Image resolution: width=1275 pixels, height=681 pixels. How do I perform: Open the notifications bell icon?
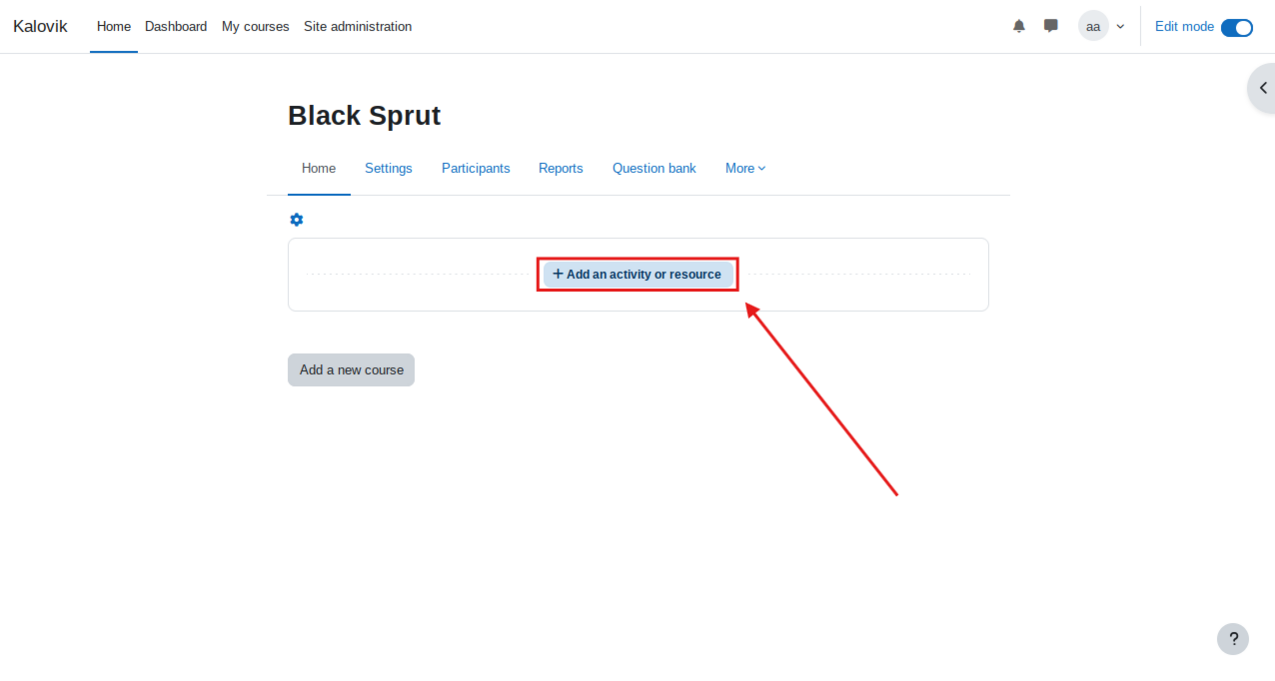click(1019, 26)
